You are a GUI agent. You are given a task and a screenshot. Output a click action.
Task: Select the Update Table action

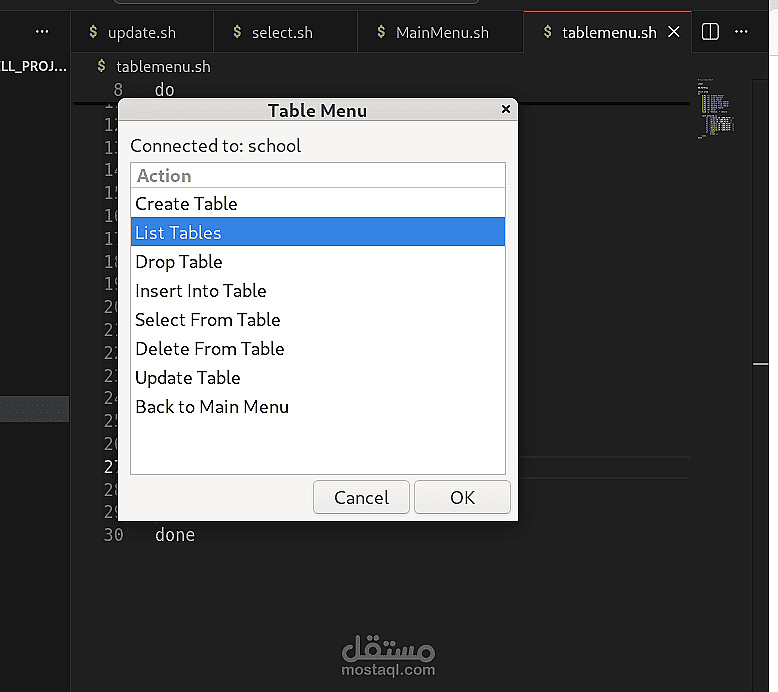click(x=188, y=378)
